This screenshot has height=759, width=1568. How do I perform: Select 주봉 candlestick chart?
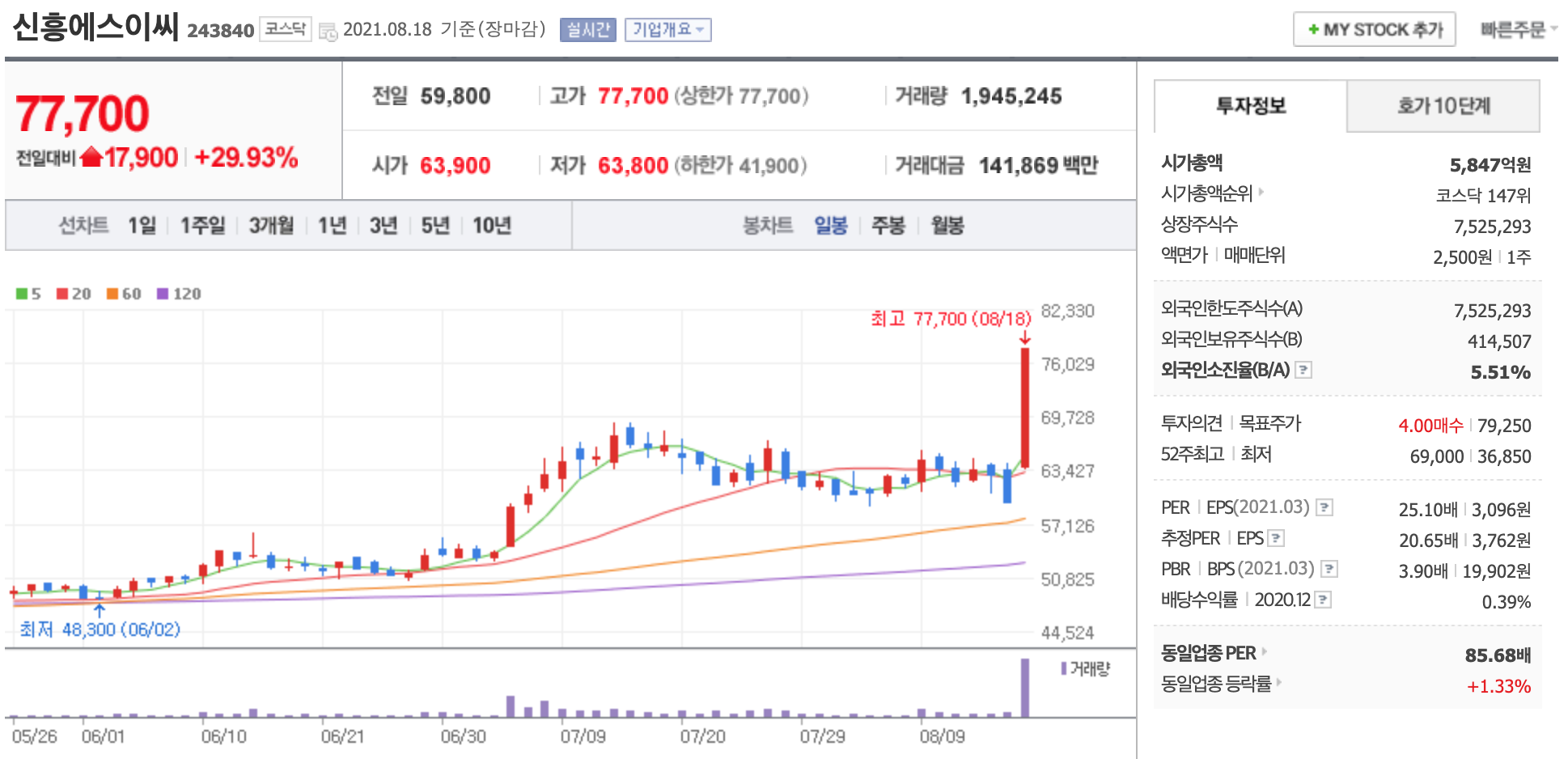click(888, 225)
